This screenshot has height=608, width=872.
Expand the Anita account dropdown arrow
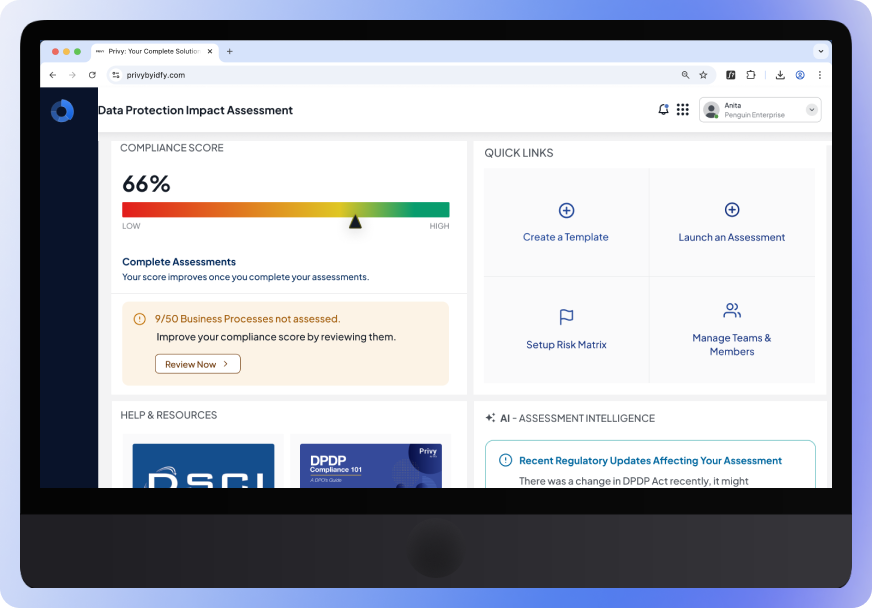coord(811,110)
